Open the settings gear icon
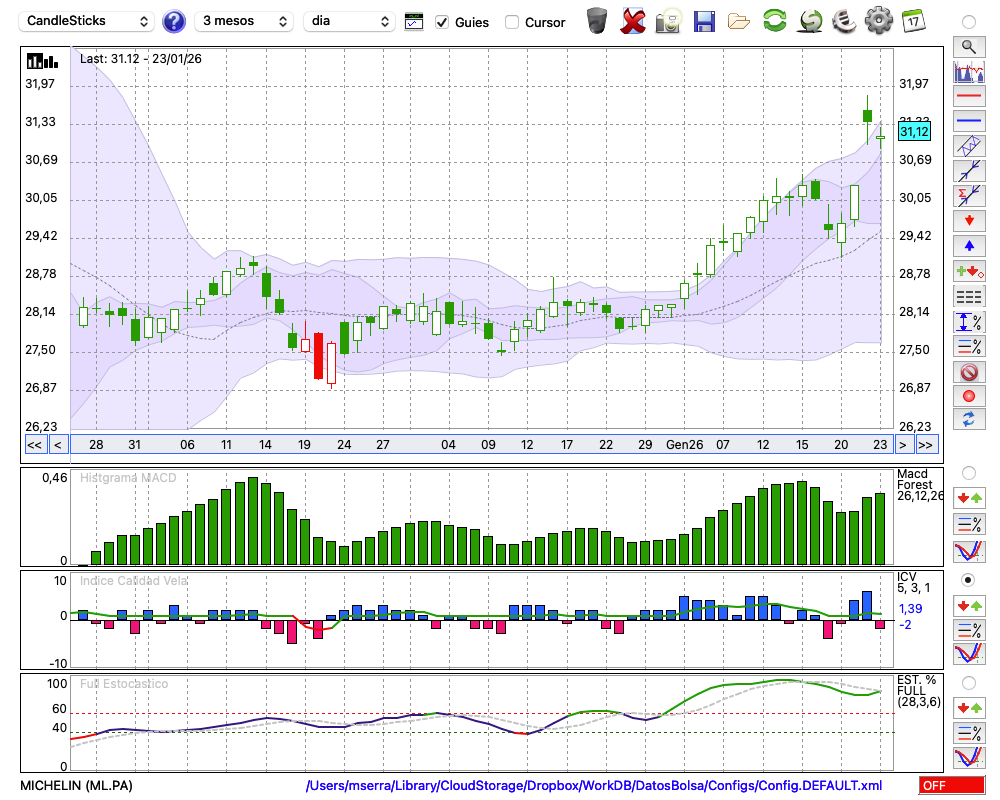1000x800 pixels. [878, 21]
